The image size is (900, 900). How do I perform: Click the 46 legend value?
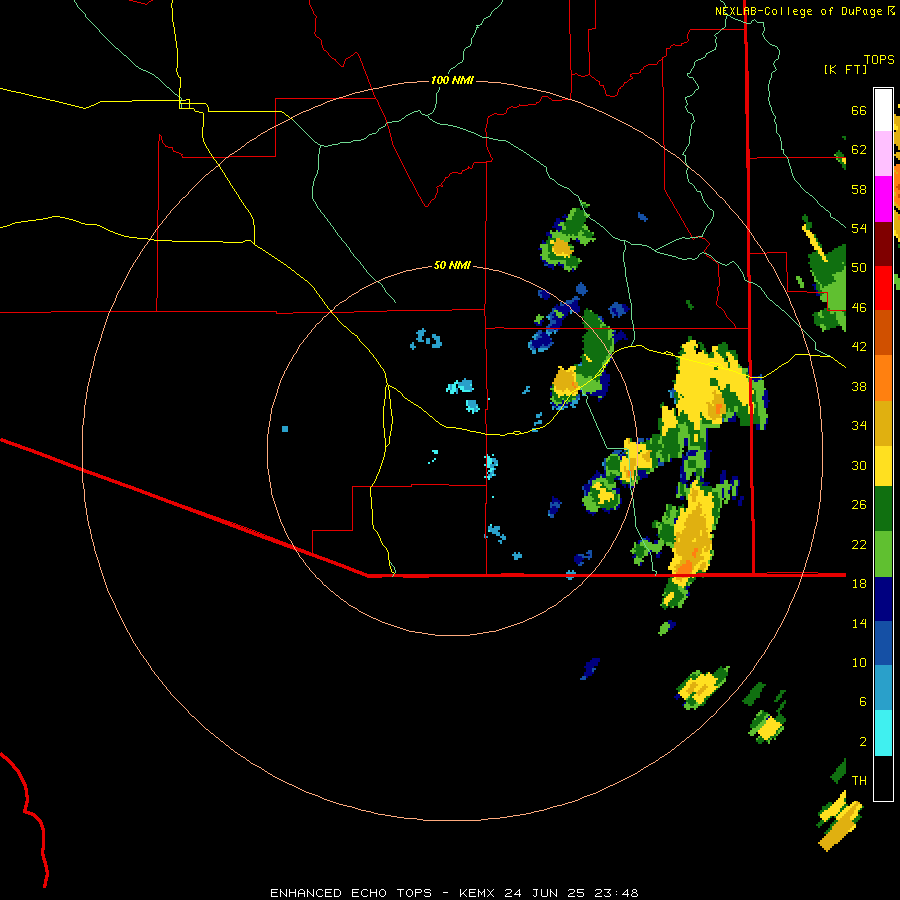pos(859,308)
